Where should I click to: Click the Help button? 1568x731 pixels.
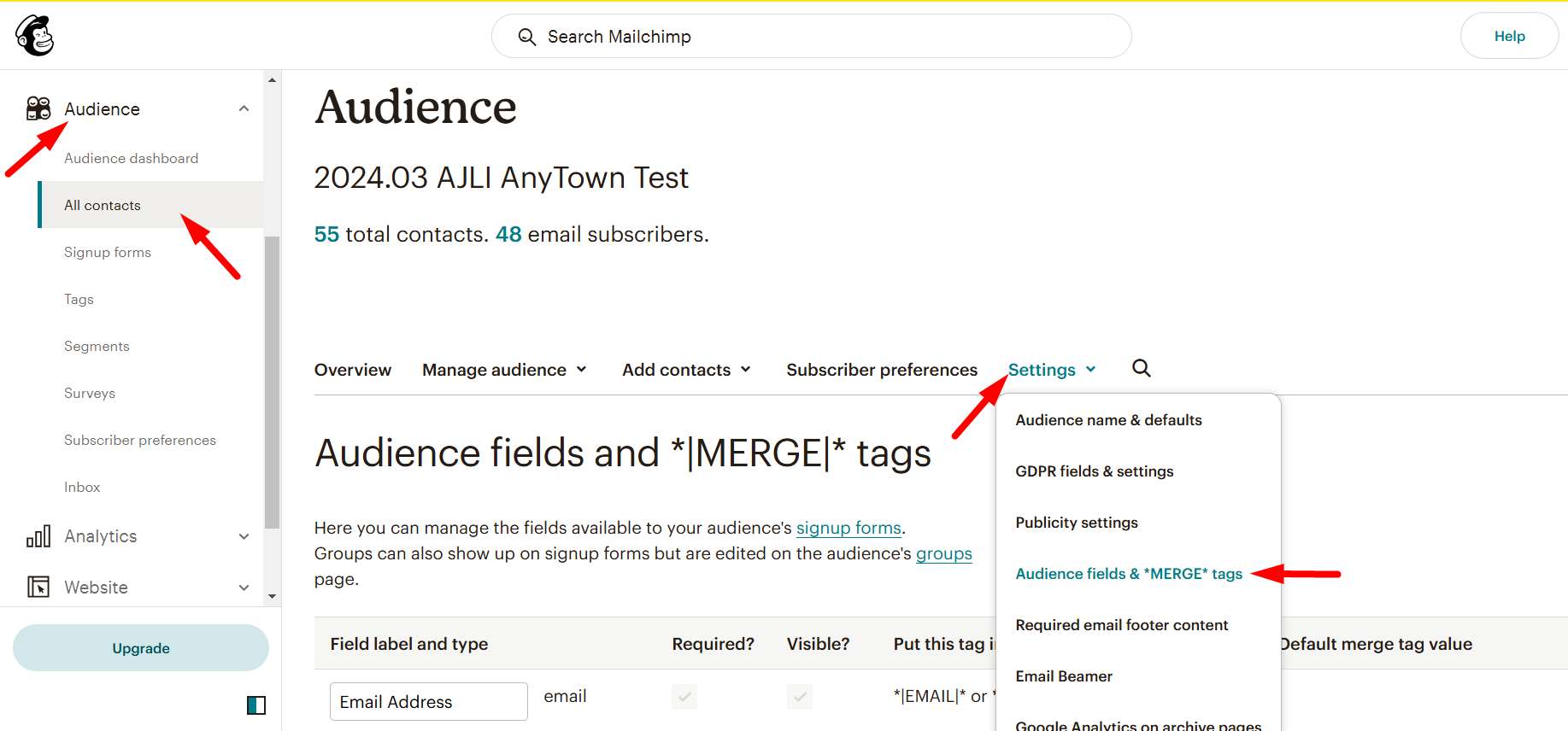(x=1510, y=36)
